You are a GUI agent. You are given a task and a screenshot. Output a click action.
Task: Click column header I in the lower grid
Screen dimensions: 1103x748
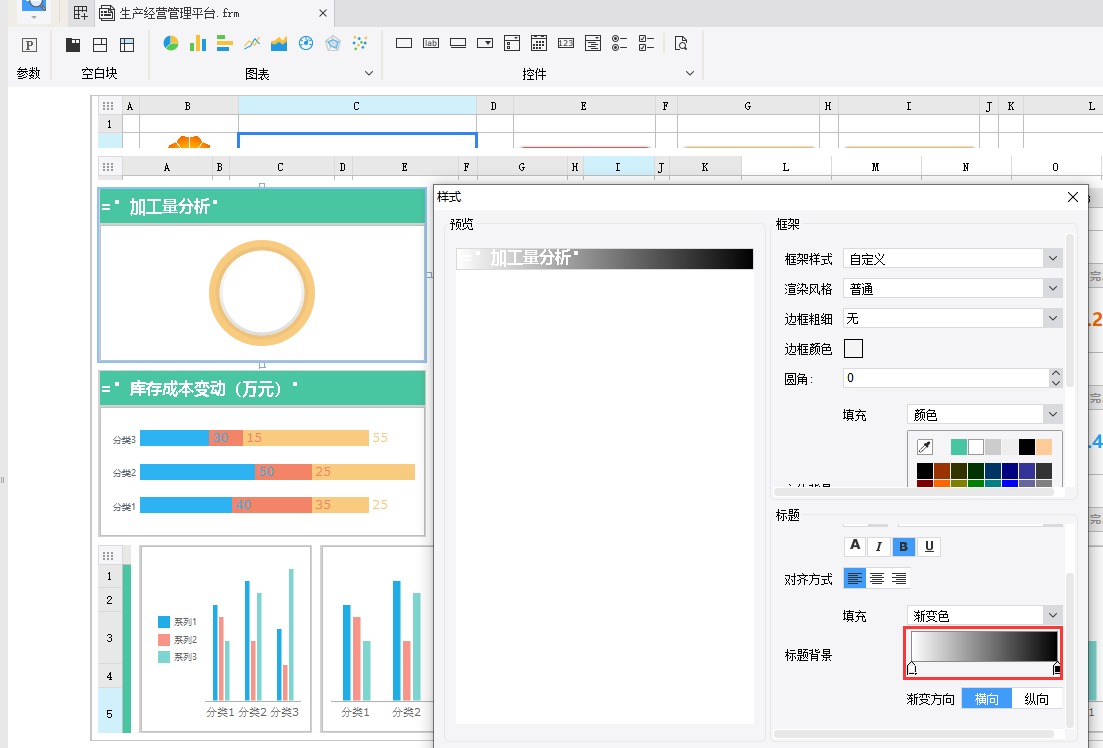[x=618, y=167]
